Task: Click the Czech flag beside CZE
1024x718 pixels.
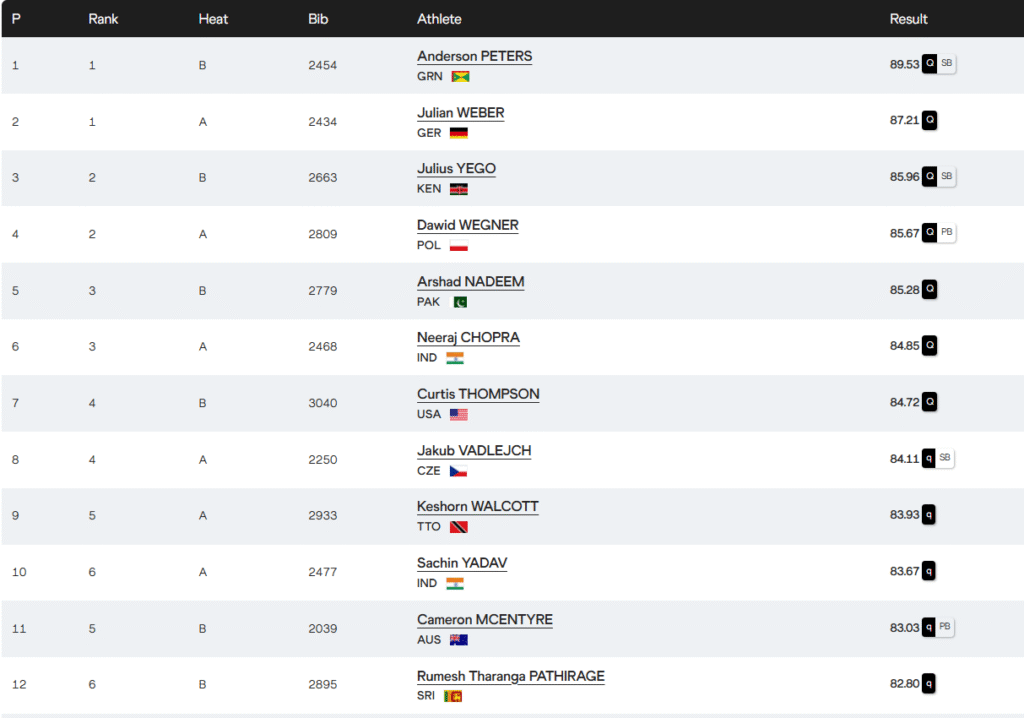Action: pos(459,471)
